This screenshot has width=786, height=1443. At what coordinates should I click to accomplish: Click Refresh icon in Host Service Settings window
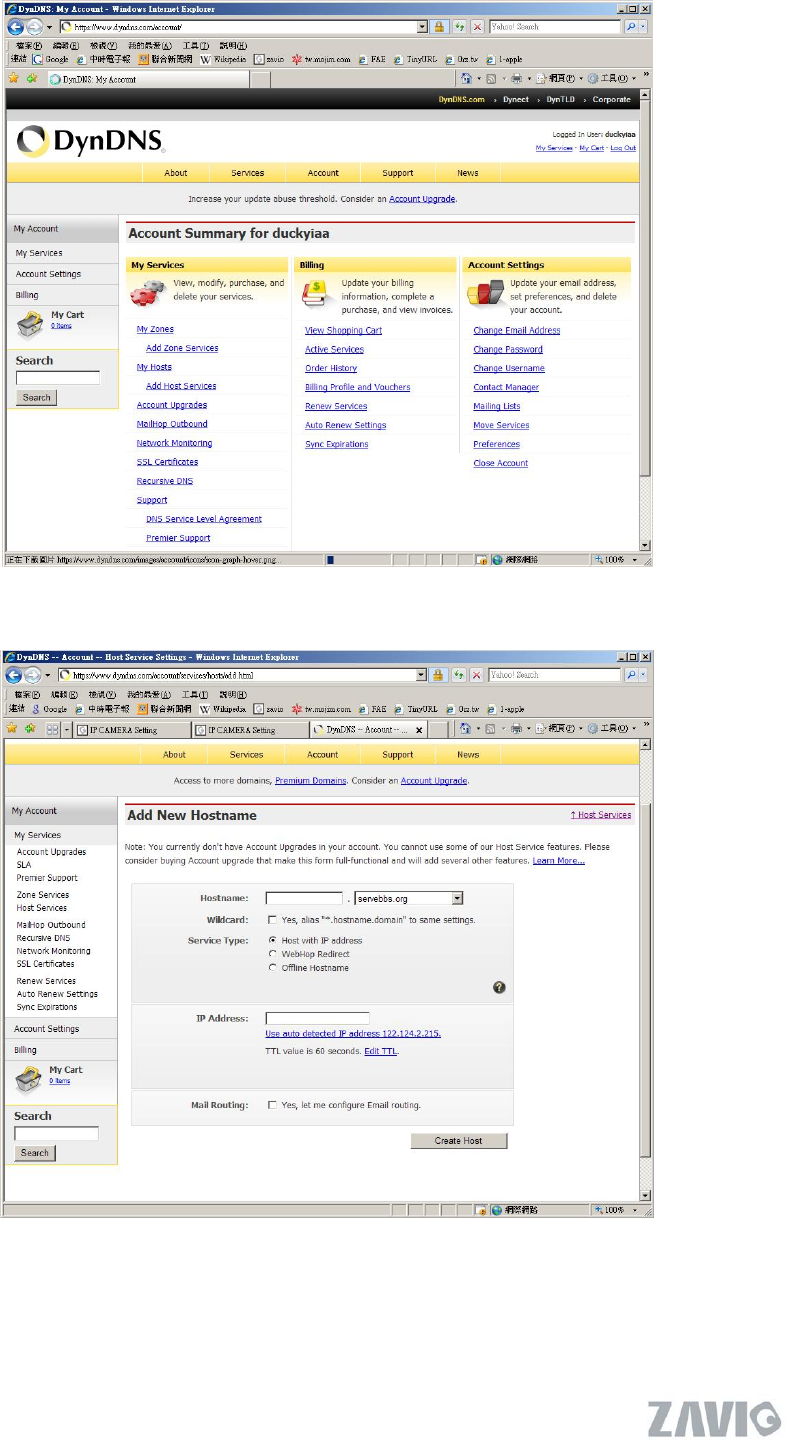tap(461, 675)
